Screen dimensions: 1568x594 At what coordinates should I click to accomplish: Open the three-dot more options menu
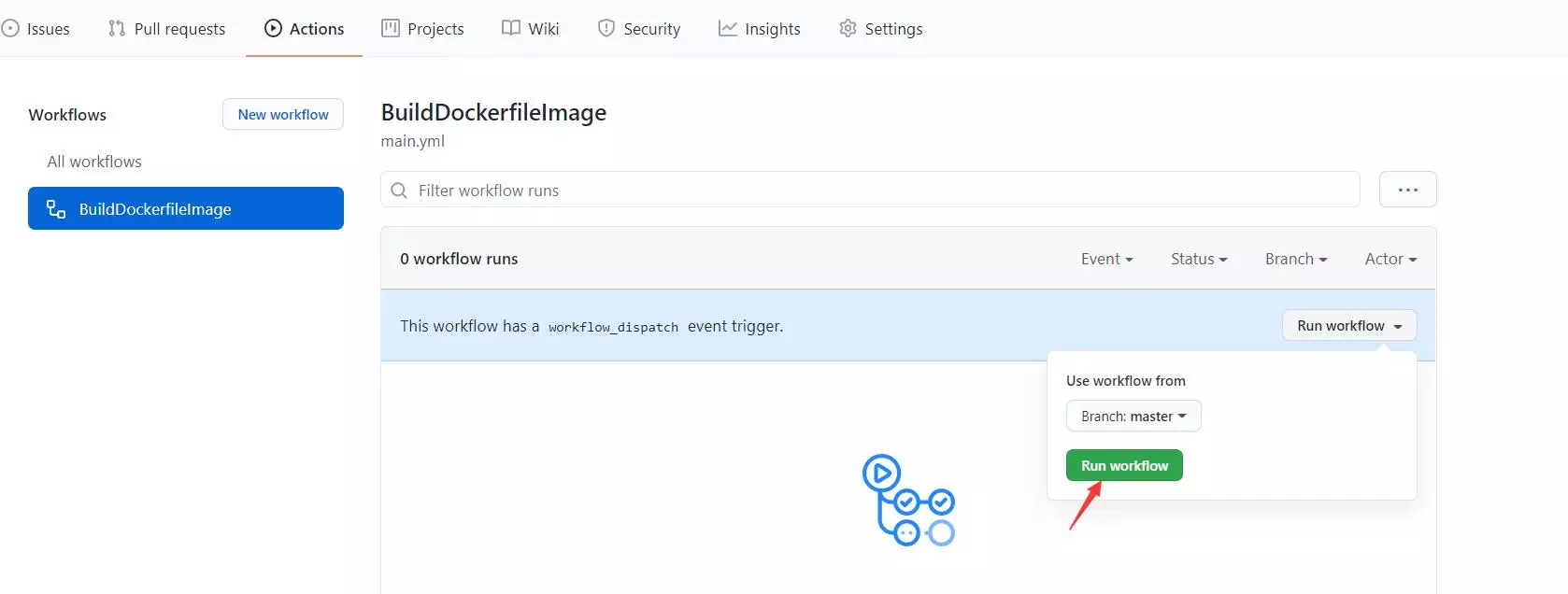pyautogui.click(x=1408, y=190)
